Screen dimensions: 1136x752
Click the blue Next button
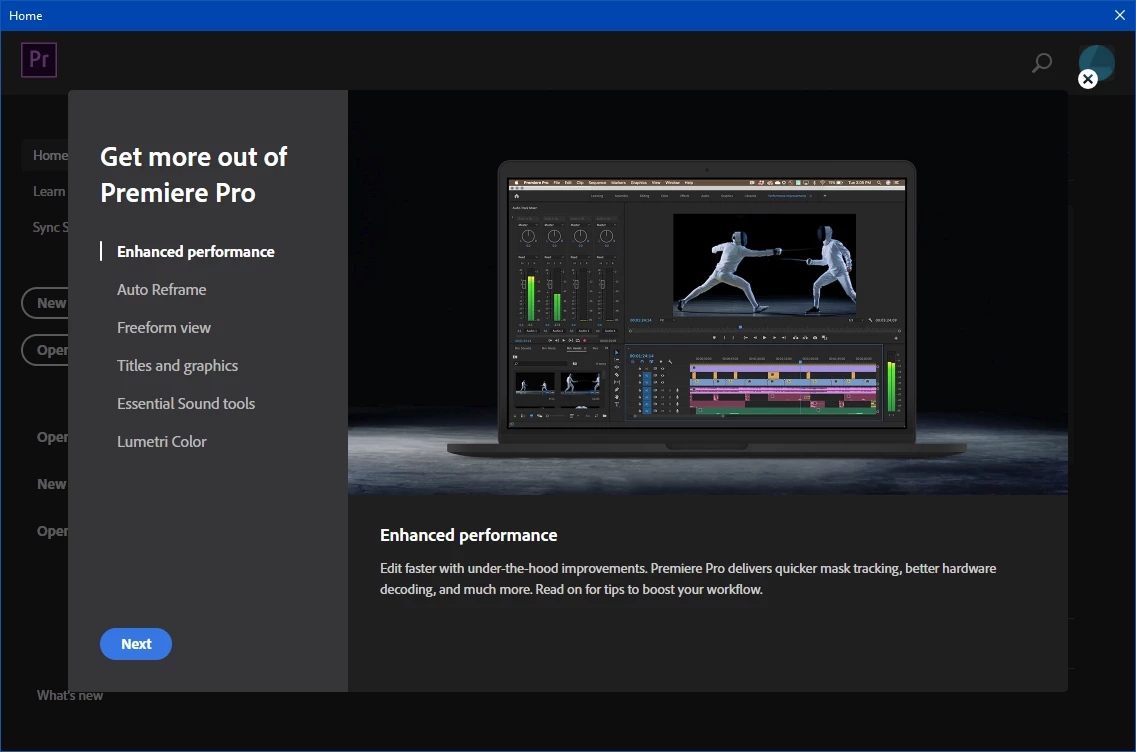(x=135, y=644)
